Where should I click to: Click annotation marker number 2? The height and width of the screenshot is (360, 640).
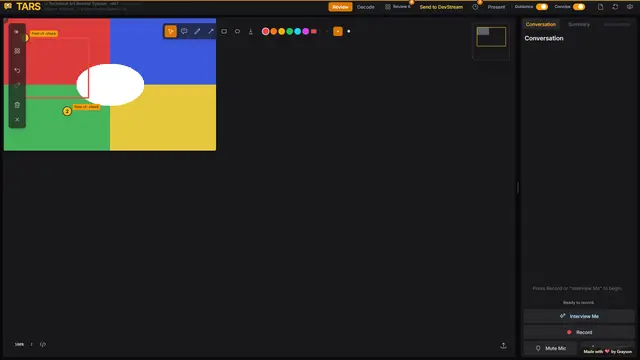67,111
